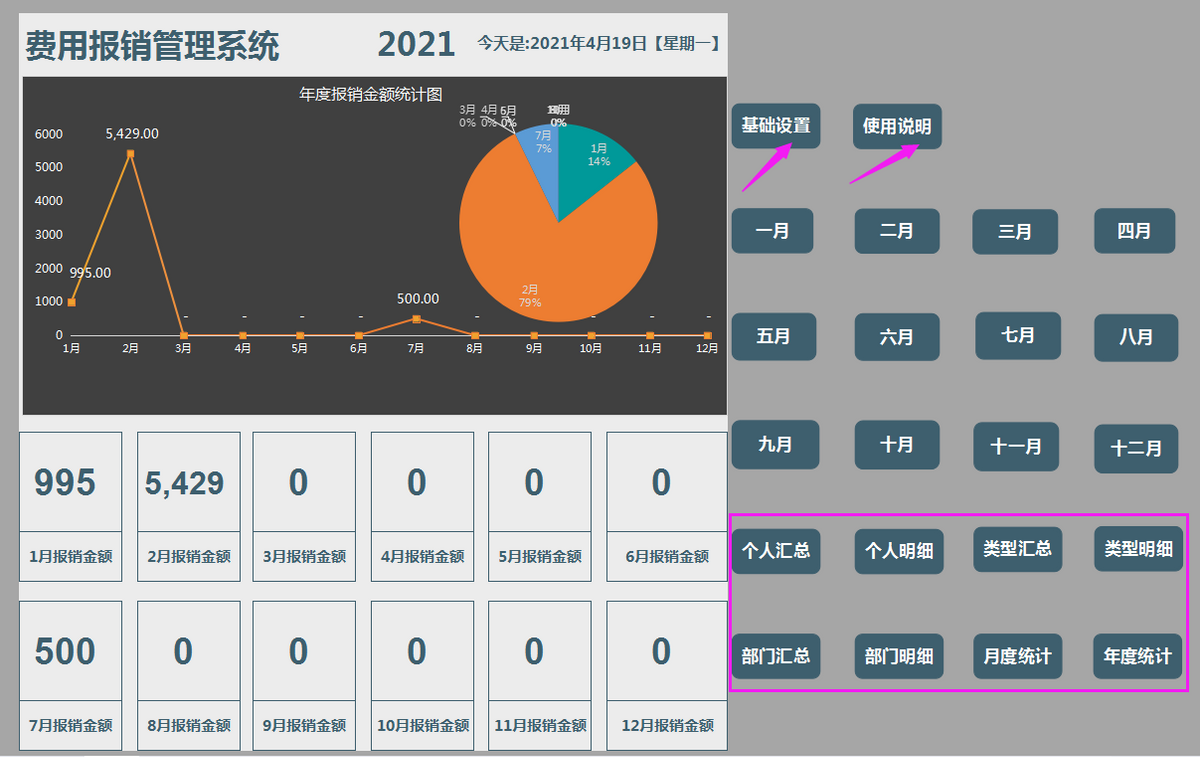Open the 使用说明 instructions button

point(897,126)
